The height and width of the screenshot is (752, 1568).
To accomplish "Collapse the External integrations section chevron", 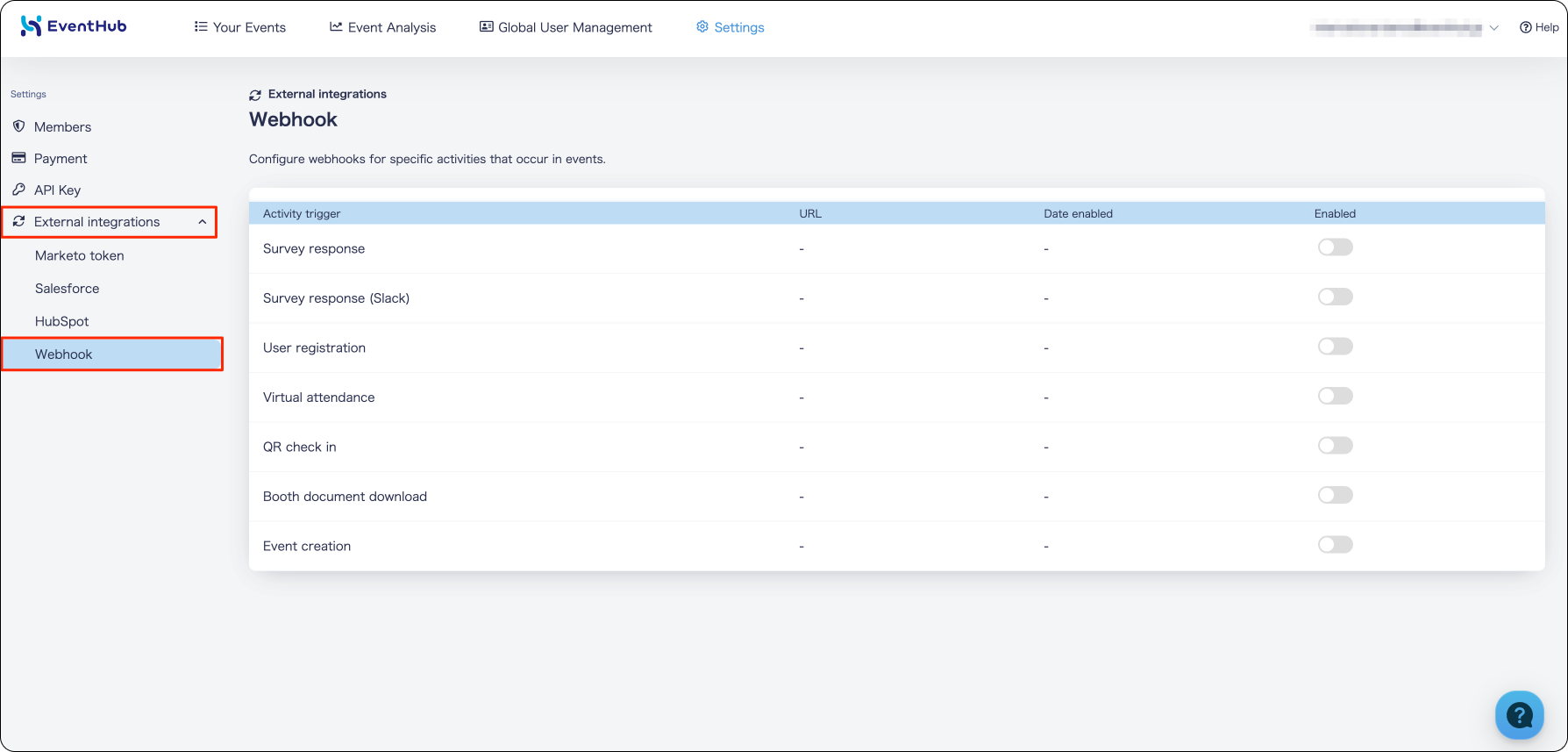I will coord(203,222).
